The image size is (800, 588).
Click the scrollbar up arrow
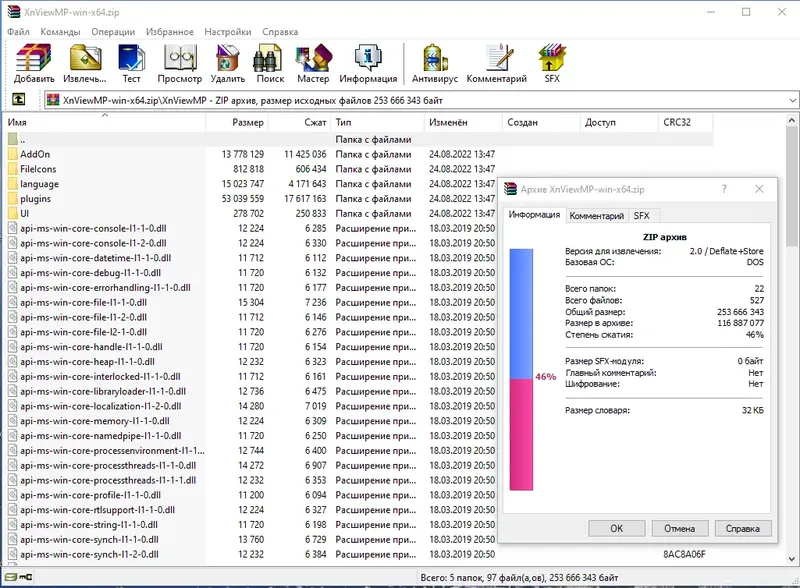point(791,120)
